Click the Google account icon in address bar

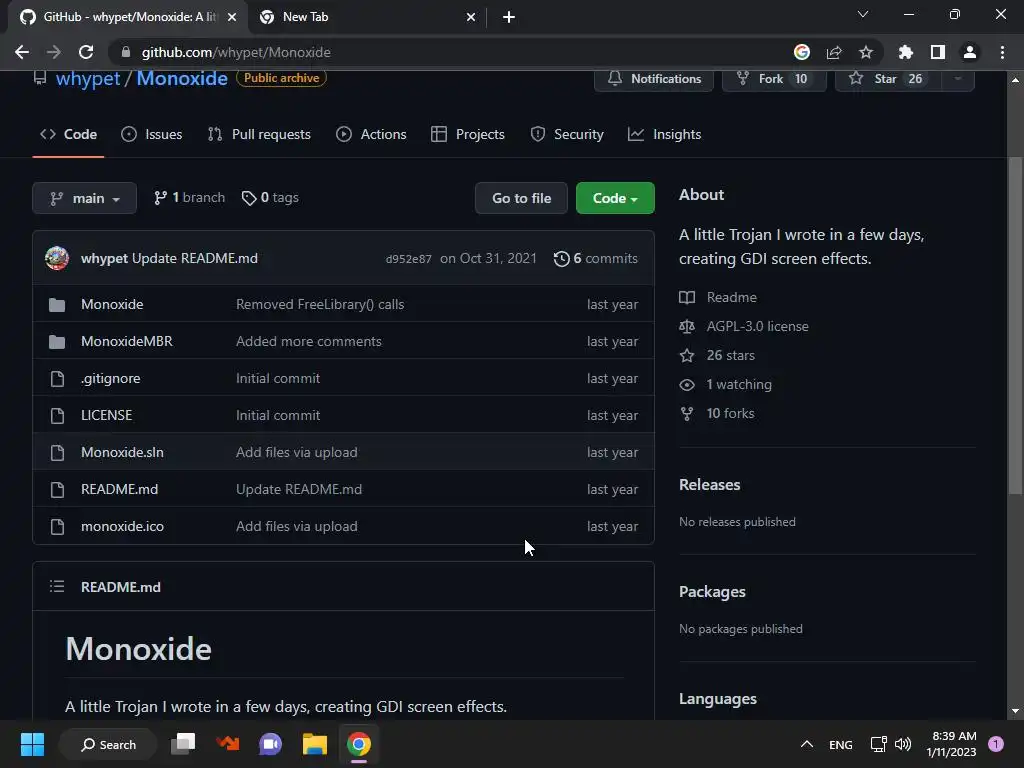(x=801, y=52)
